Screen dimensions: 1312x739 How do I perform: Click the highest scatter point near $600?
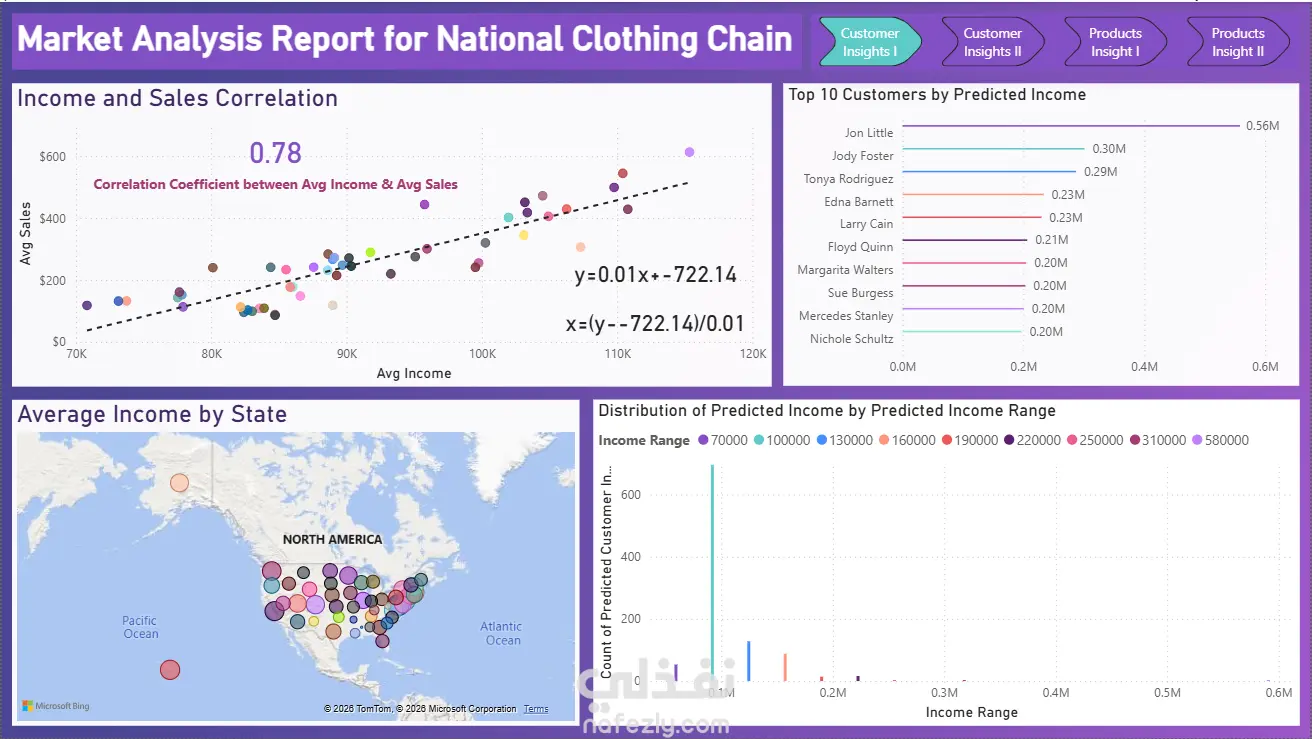pyautogui.click(x=689, y=152)
